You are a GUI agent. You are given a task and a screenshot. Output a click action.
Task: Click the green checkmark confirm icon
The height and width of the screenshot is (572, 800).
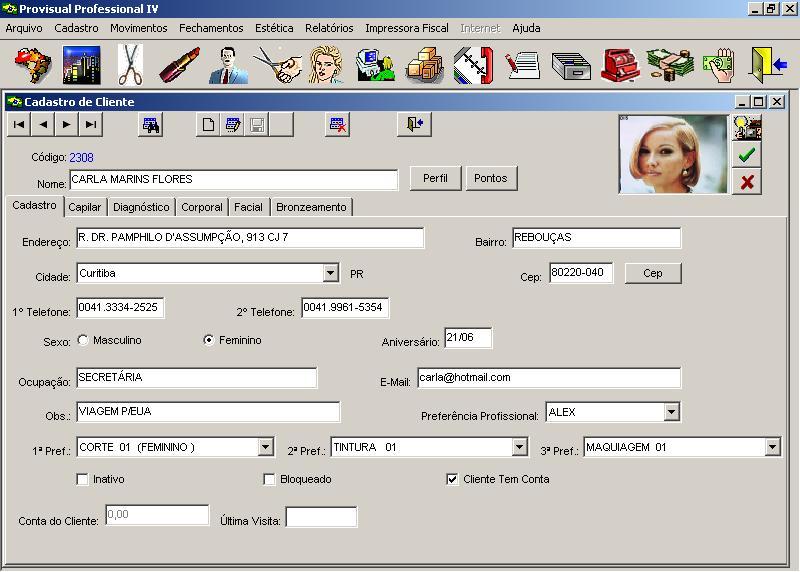point(746,155)
